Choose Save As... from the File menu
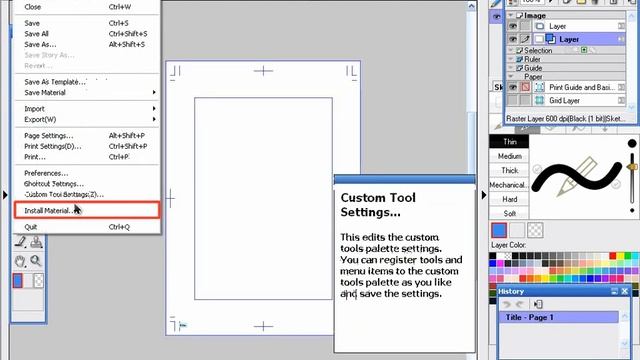Image resolution: width=640 pixels, height=360 pixels. [87, 44]
